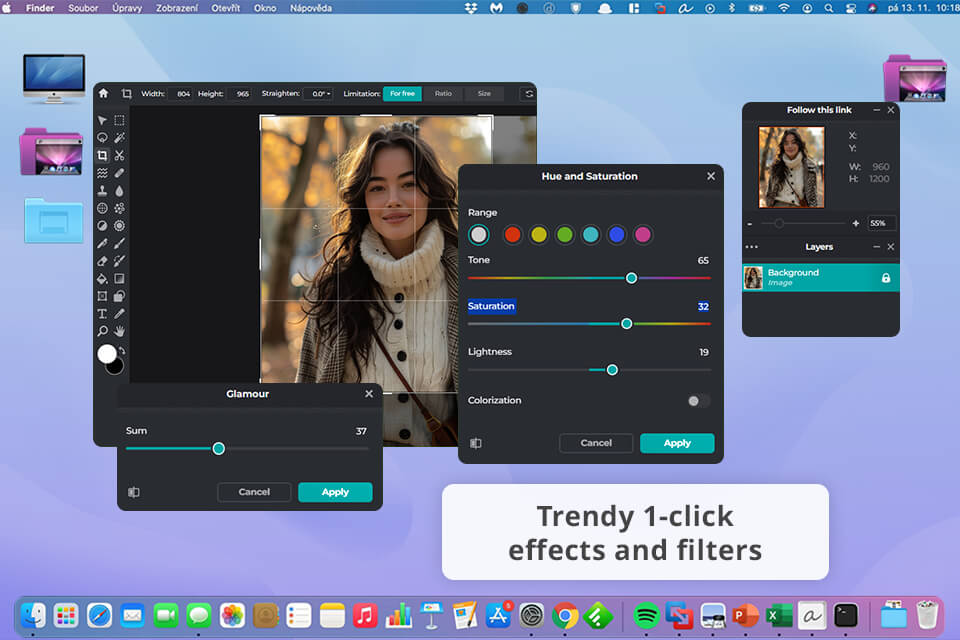Select the Zoom magnifier tool
The image size is (960, 640).
click(102, 331)
